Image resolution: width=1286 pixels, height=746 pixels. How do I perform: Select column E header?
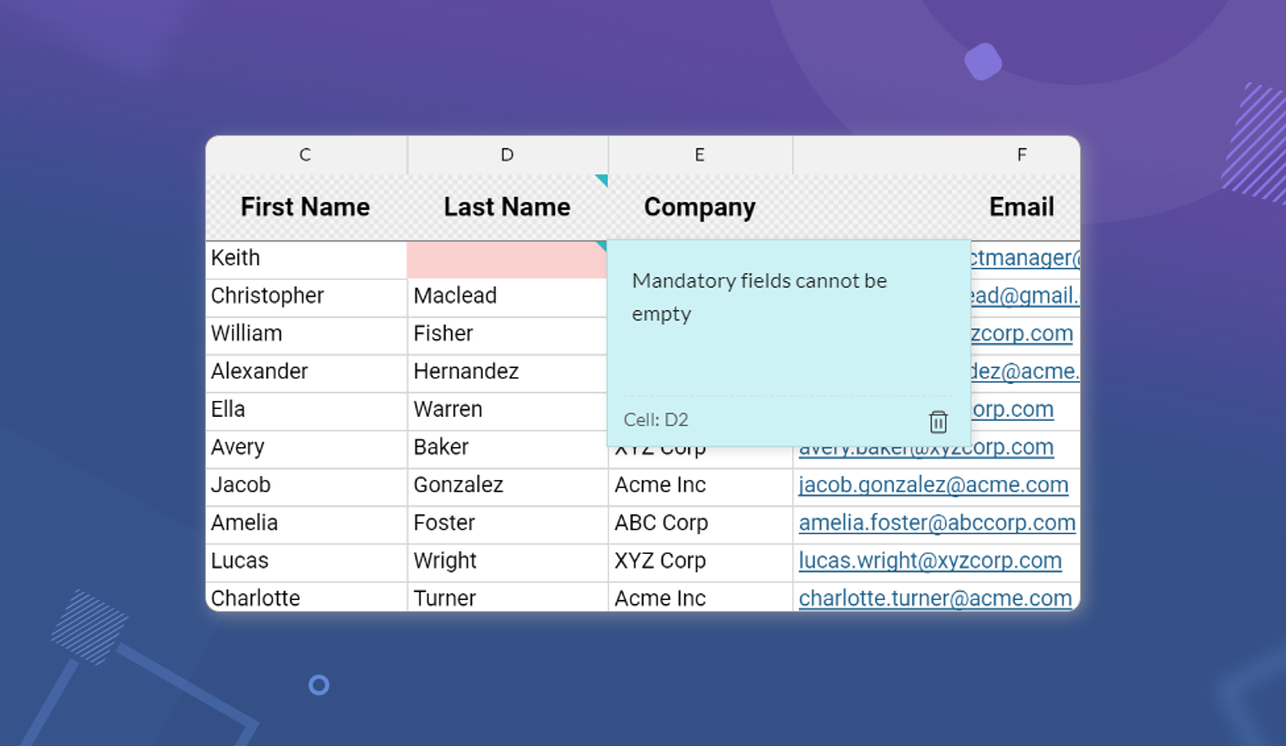(x=700, y=155)
